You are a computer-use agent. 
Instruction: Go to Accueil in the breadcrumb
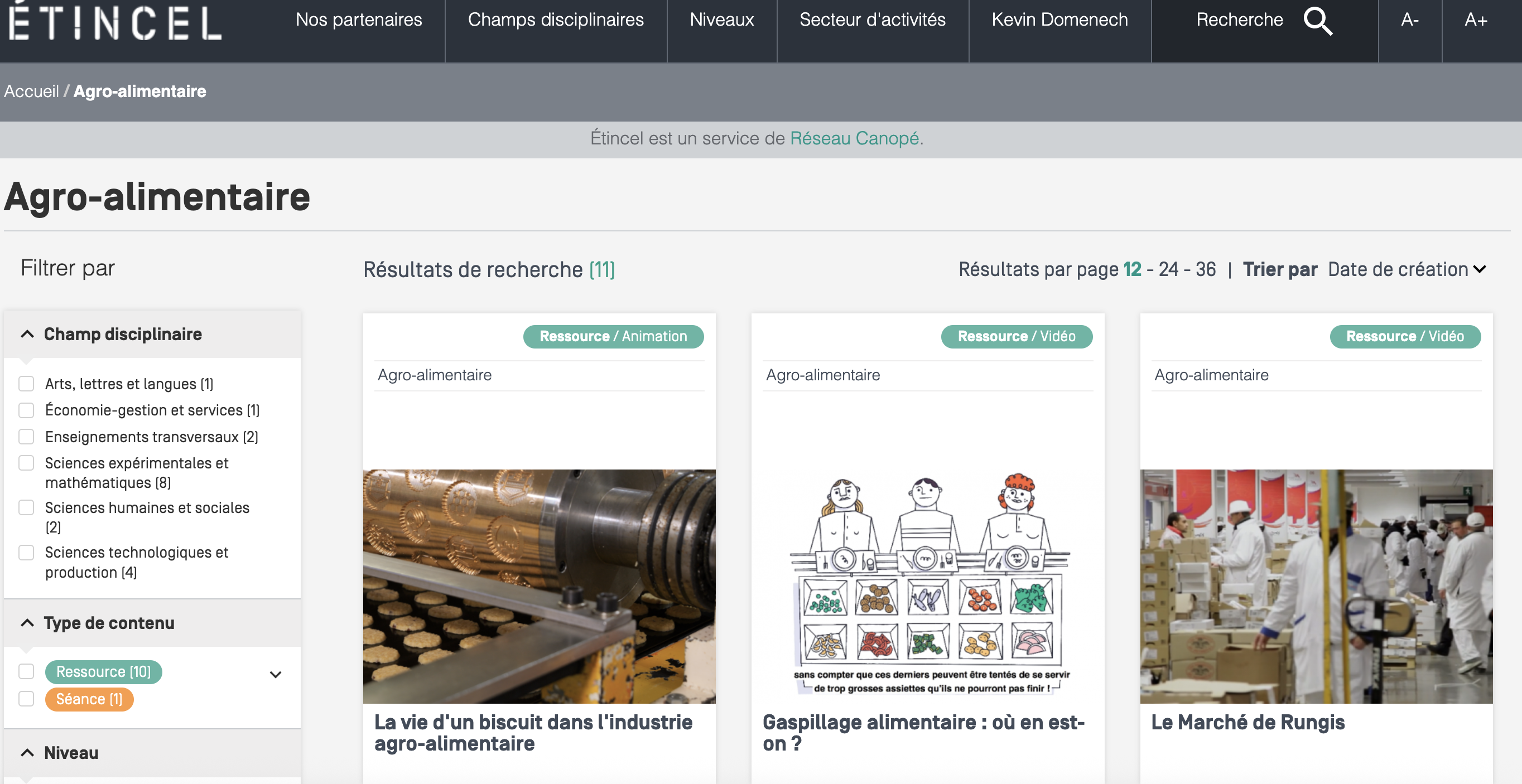click(31, 91)
